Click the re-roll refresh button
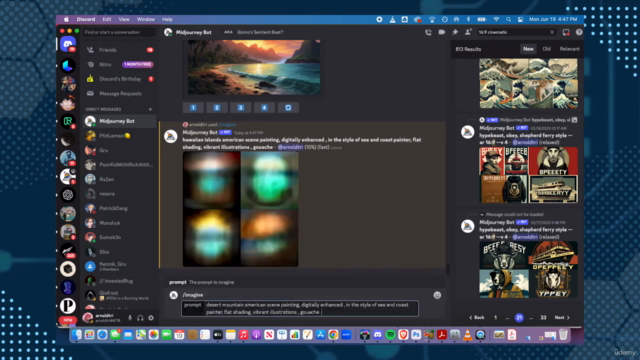This screenshot has height=360, width=640. [288, 108]
